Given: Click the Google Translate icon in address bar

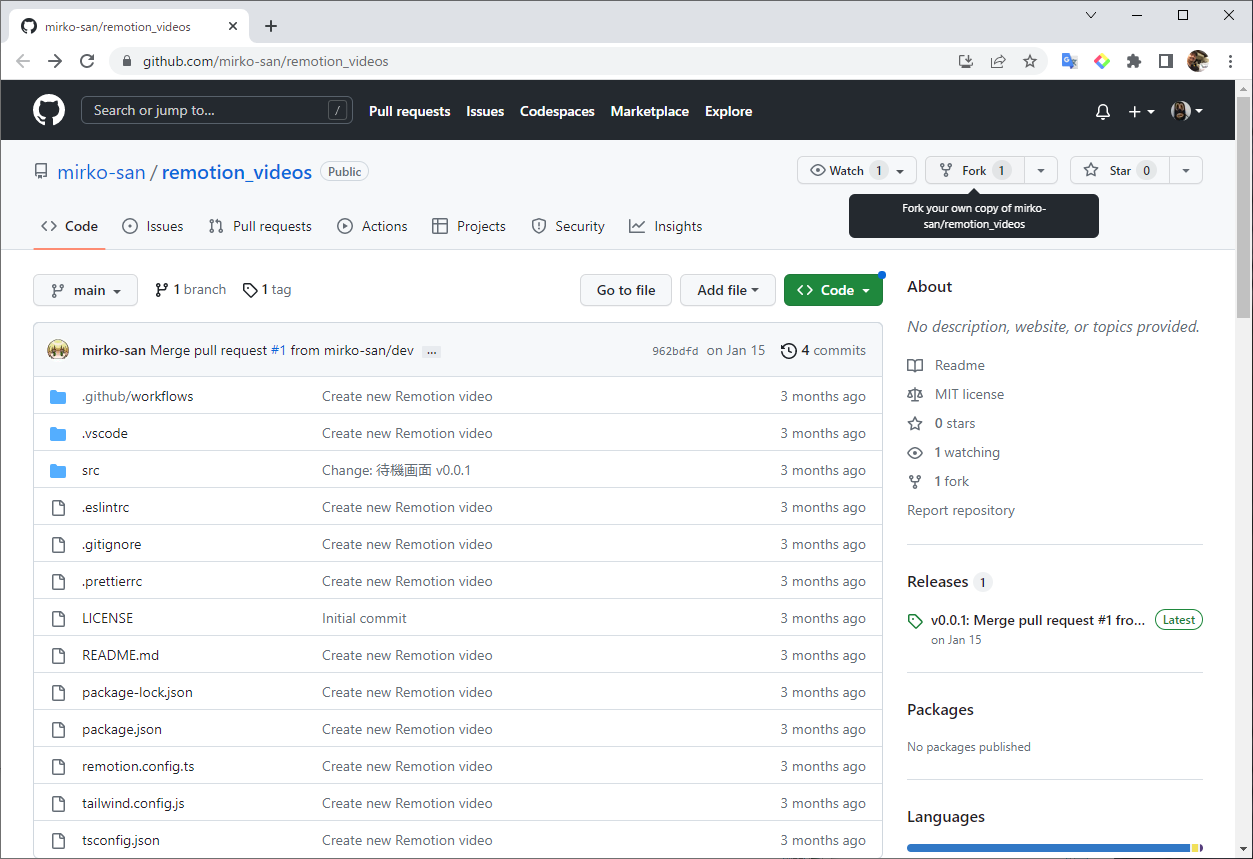Looking at the screenshot, I should click(1069, 61).
